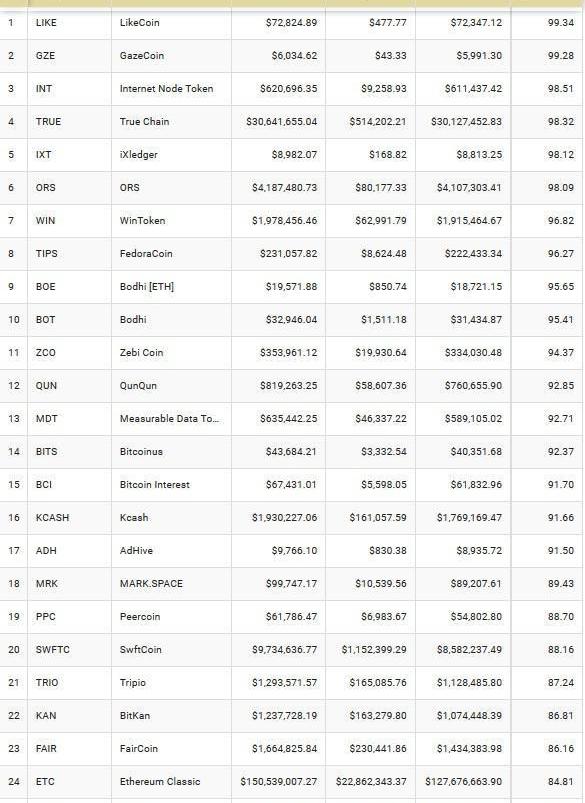Select the ORS percentage 98.09
Screen dimensions: 585x803
(560, 187)
